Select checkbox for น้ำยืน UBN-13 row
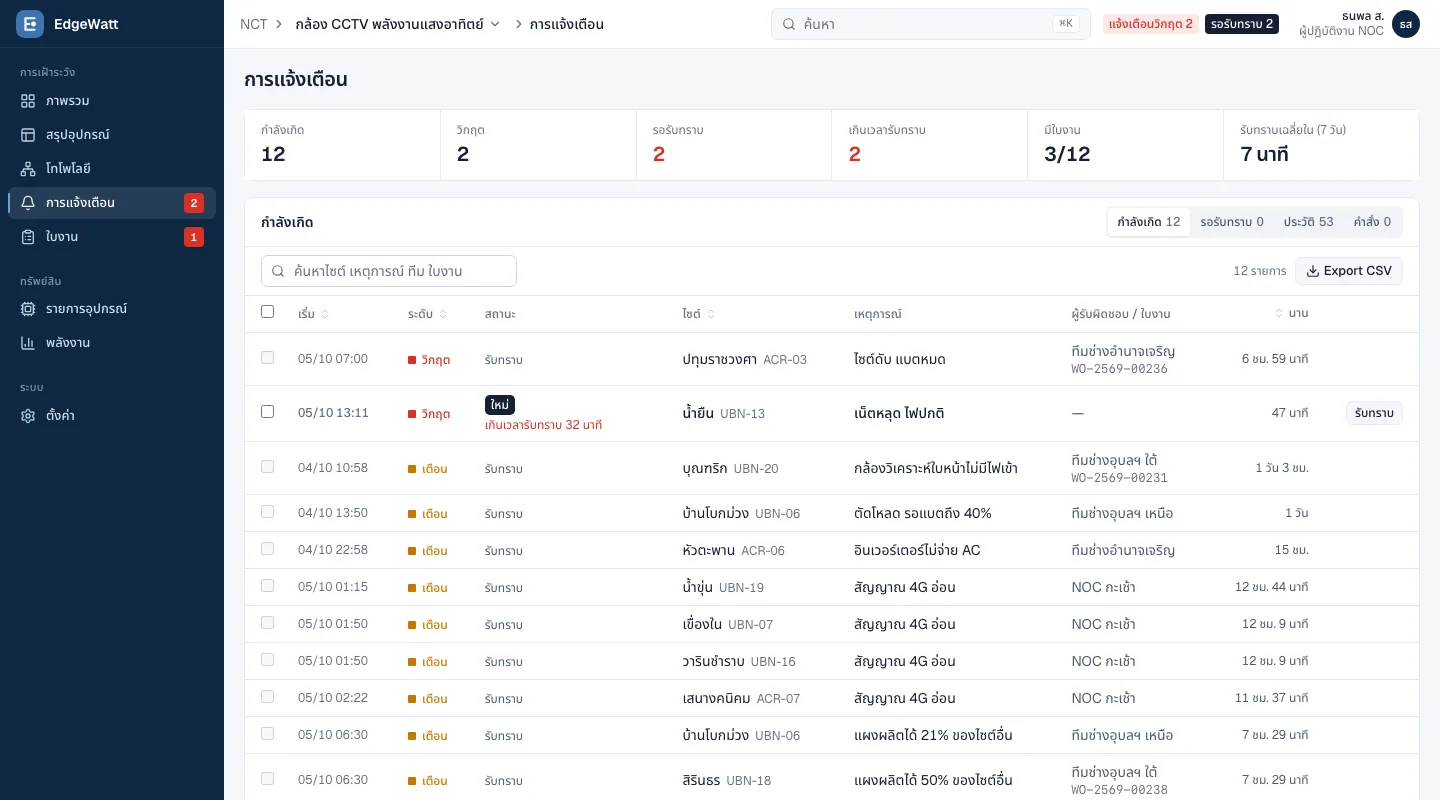This screenshot has height=800, width=1440. point(267,411)
